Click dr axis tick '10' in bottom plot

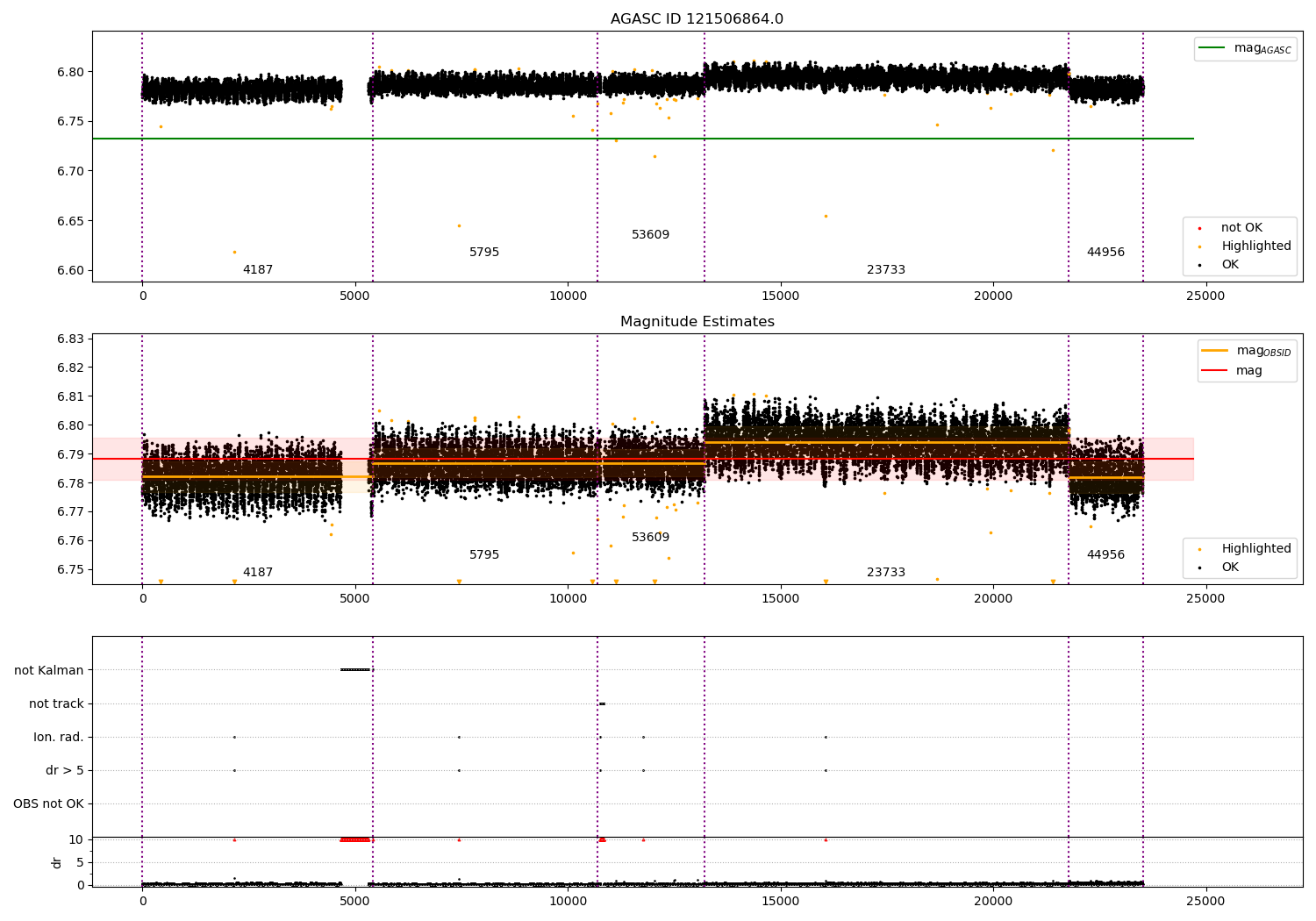pos(76,840)
